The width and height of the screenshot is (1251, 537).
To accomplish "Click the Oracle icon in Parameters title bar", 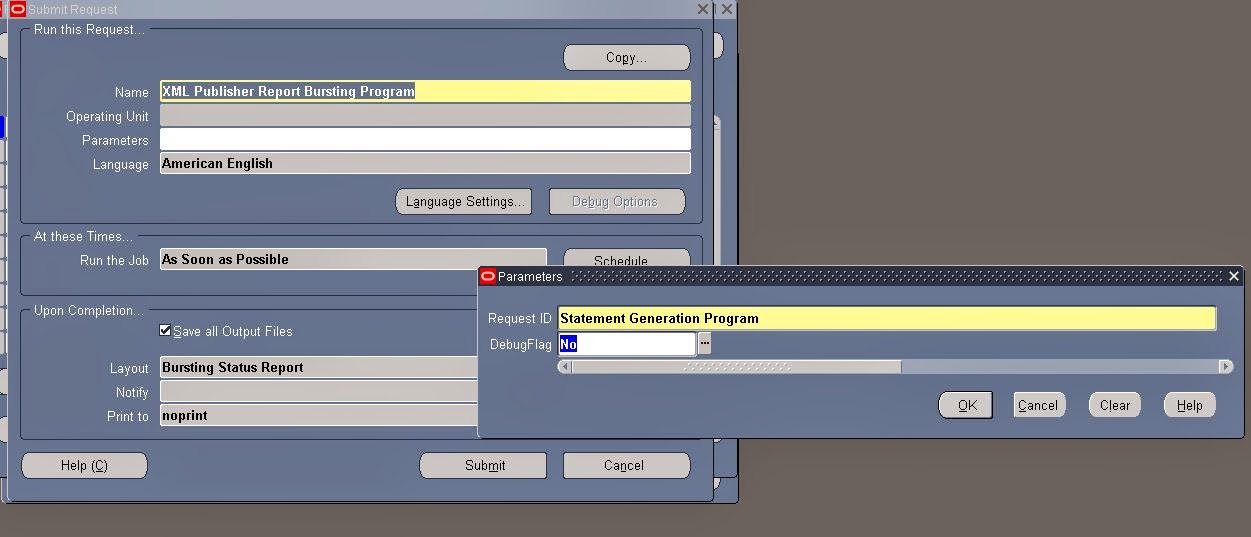I will [x=488, y=276].
